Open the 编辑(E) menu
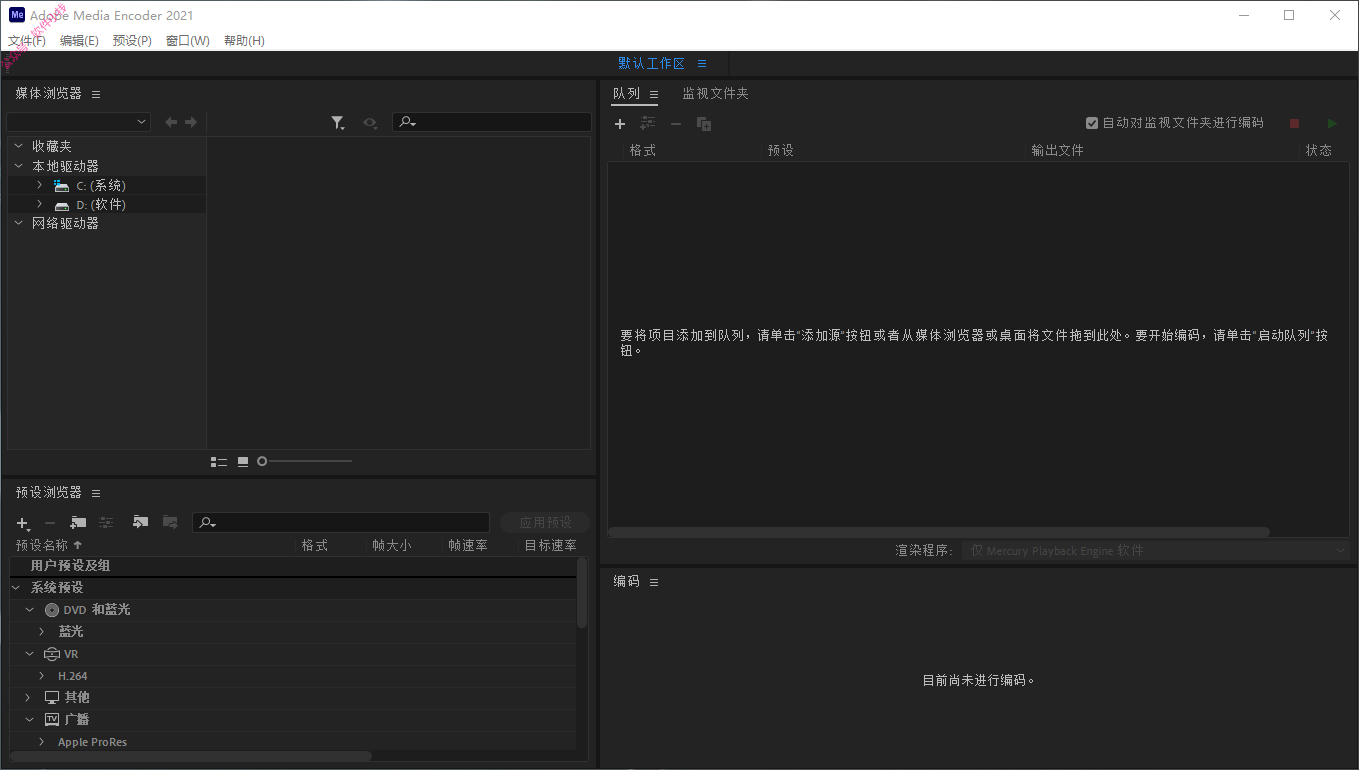The height and width of the screenshot is (770, 1359). pyautogui.click(x=79, y=41)
